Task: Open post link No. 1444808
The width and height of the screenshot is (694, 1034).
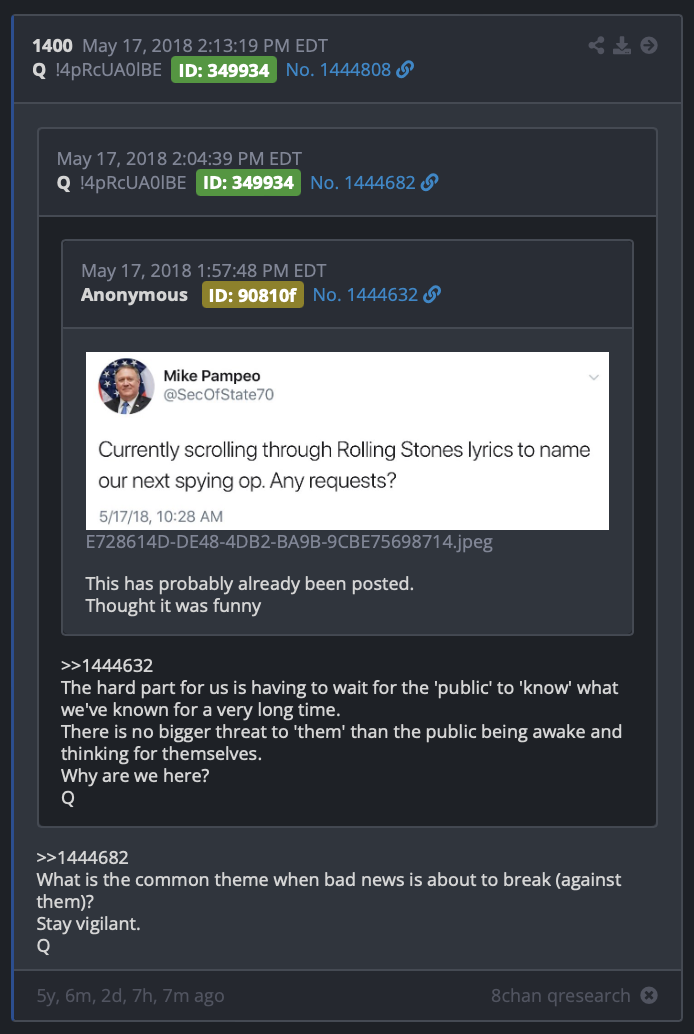Action: click(x=338, y=70)
